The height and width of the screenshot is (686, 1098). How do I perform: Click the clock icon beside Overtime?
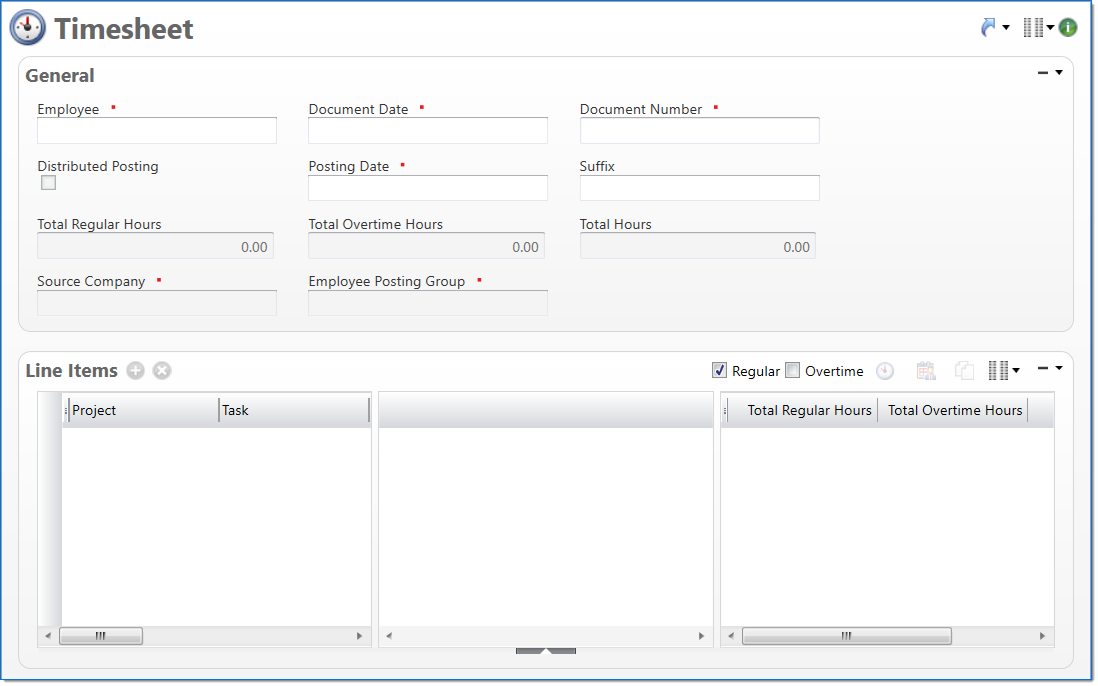click(x=885, y=371)
